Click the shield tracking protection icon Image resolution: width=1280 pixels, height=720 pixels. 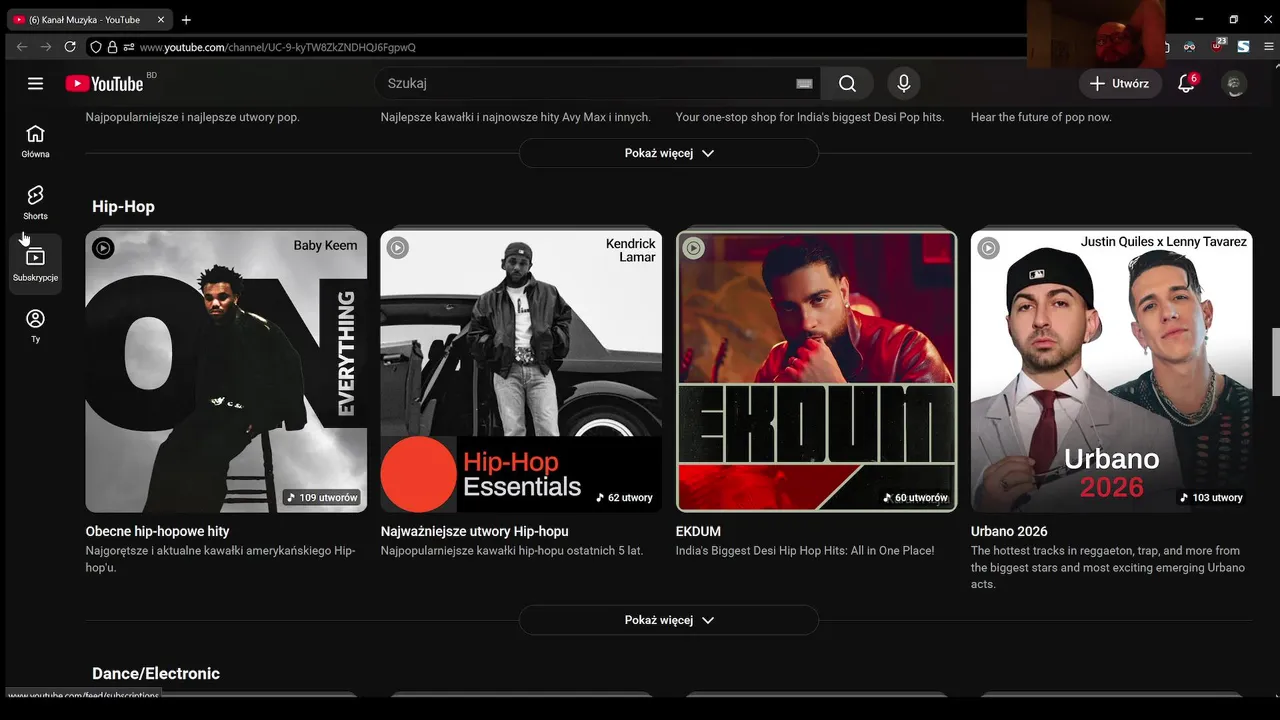96,47
